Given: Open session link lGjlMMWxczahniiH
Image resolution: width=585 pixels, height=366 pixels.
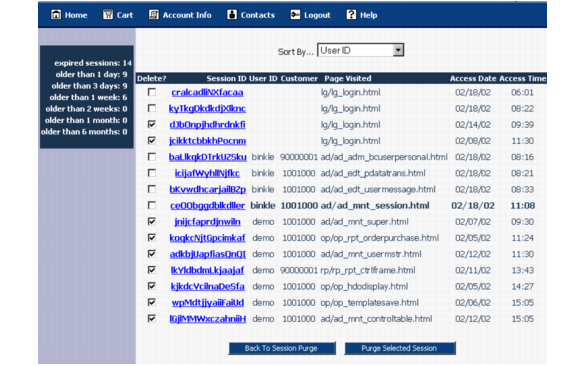Looking at the screenshot, I should tap(207, 319).
